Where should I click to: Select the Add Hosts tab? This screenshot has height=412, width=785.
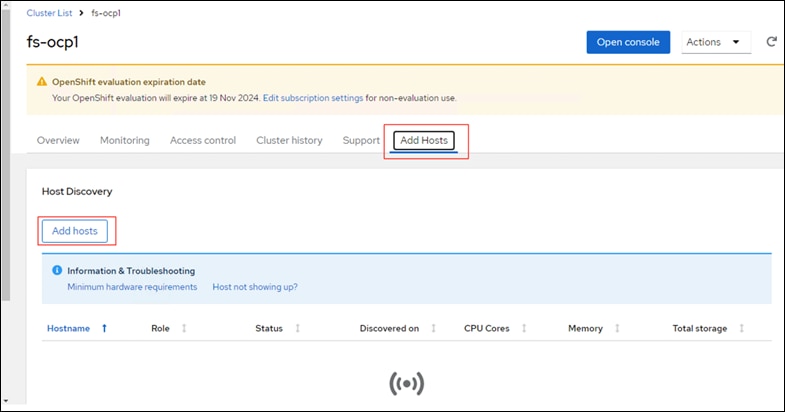tap(424, 140)
